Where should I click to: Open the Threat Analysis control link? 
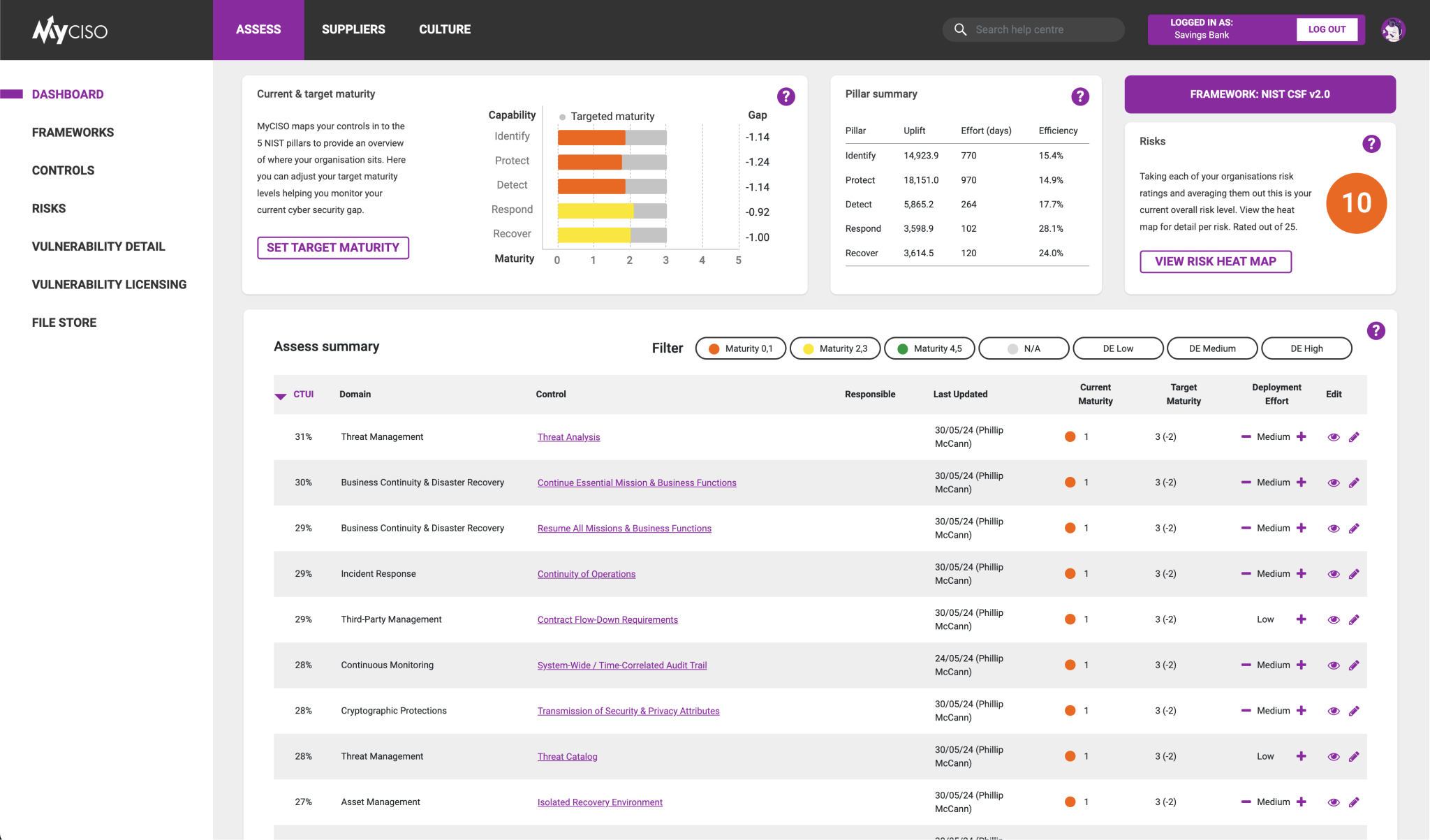pyautogui.click(x=568, y=437)
